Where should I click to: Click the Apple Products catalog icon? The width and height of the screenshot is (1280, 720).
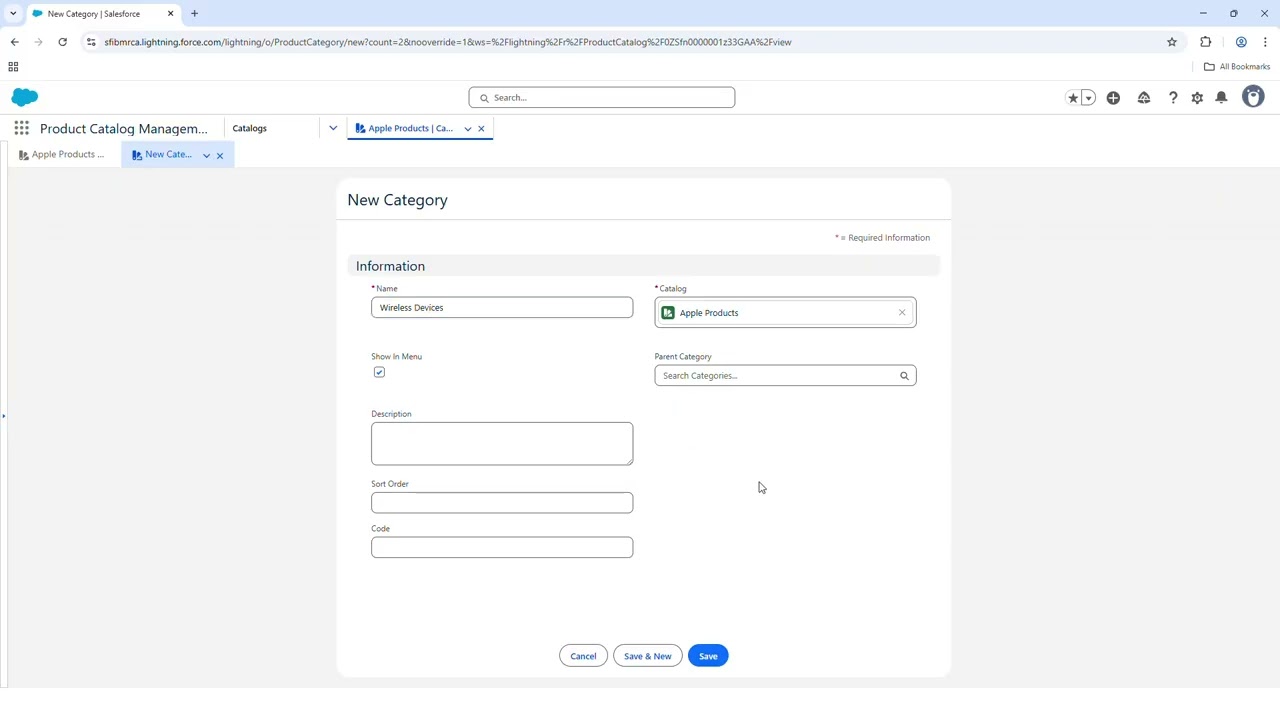(x=668, y=313)
